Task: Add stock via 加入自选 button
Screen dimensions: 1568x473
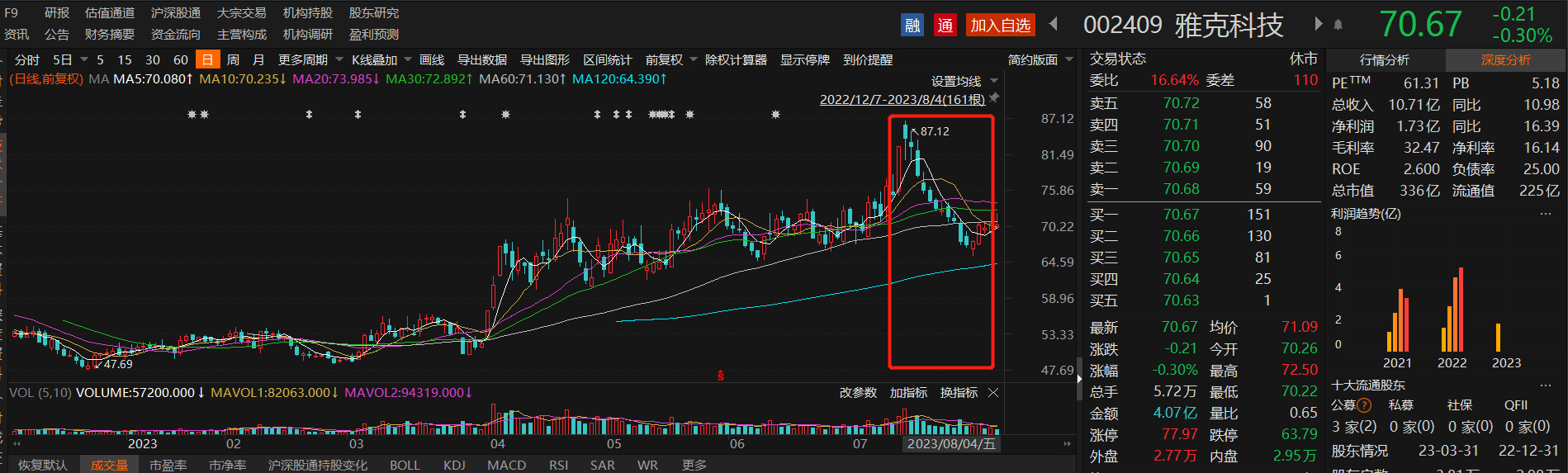Action: click(x=1000, y=26)
